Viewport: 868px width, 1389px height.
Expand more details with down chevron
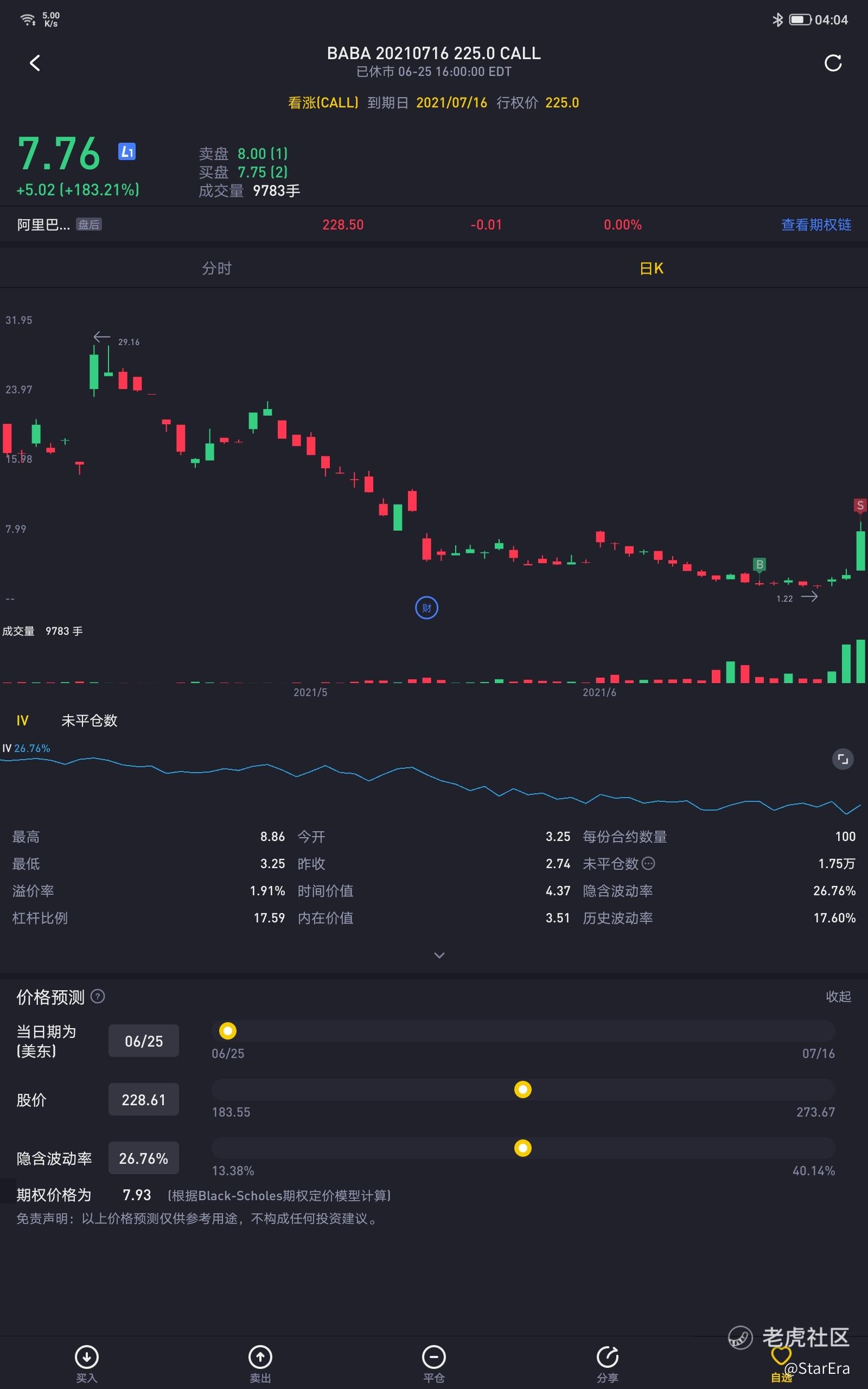click(x=439, y=955)
